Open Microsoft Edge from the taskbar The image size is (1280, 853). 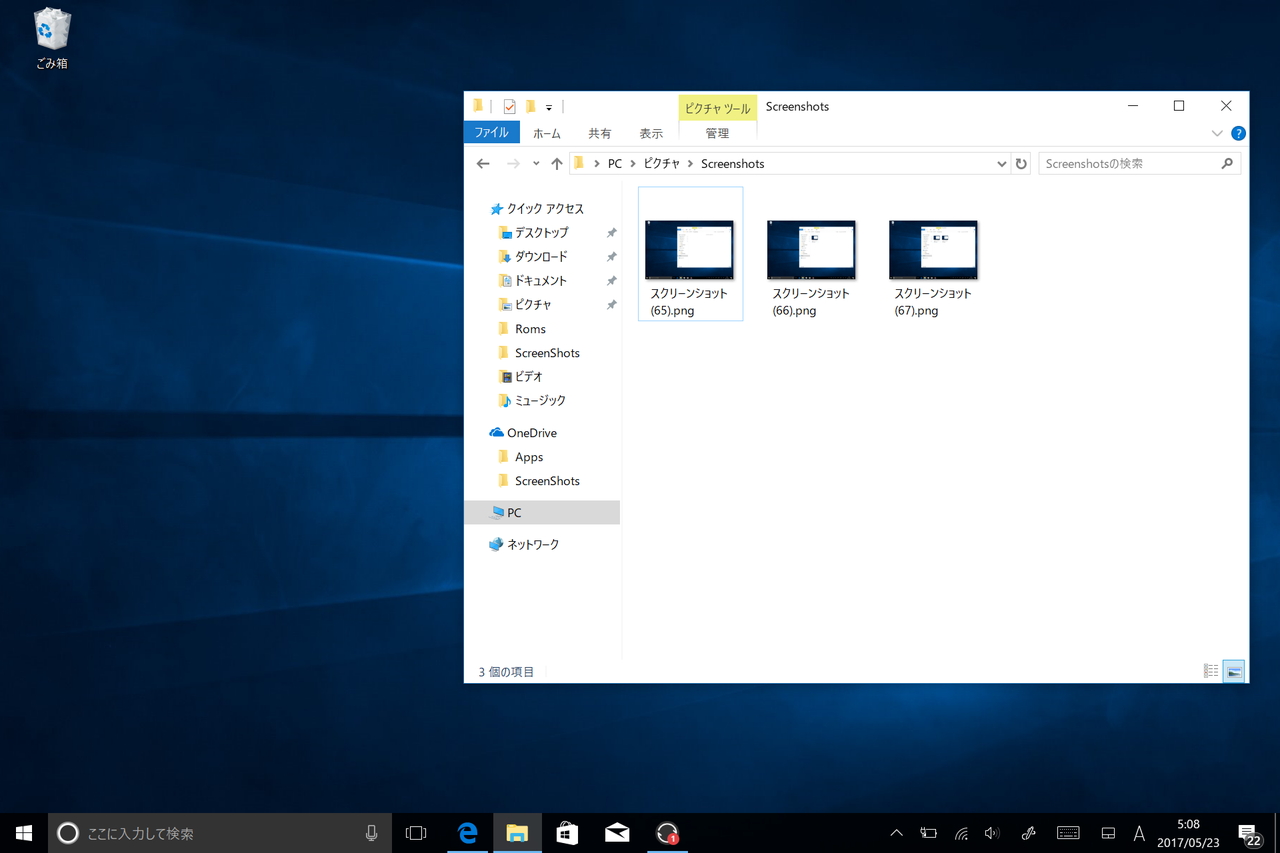[x=466, y=832]
